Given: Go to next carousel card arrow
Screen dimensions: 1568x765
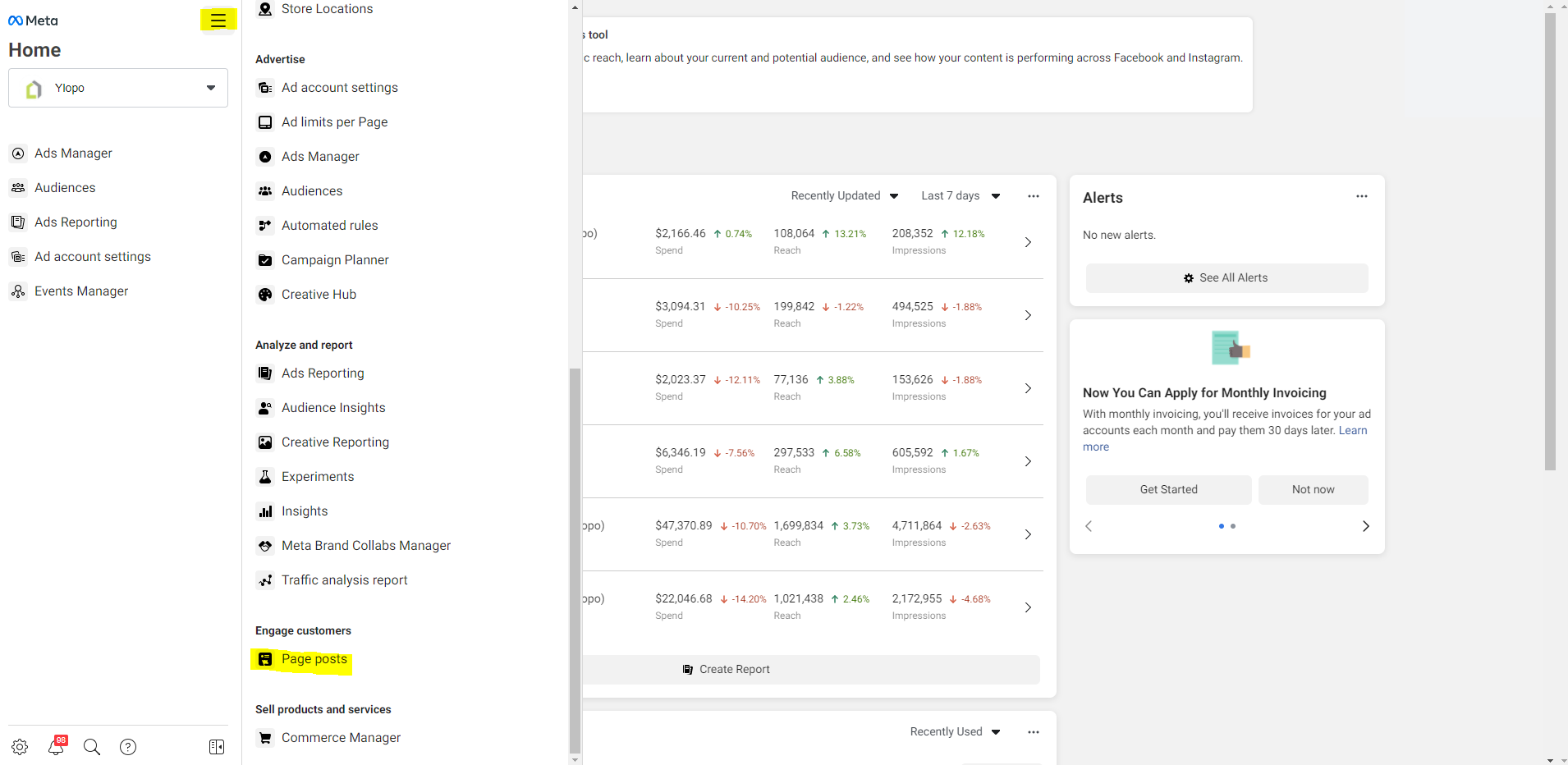Looking at the screenshot, I should [x=1365, y=526].
